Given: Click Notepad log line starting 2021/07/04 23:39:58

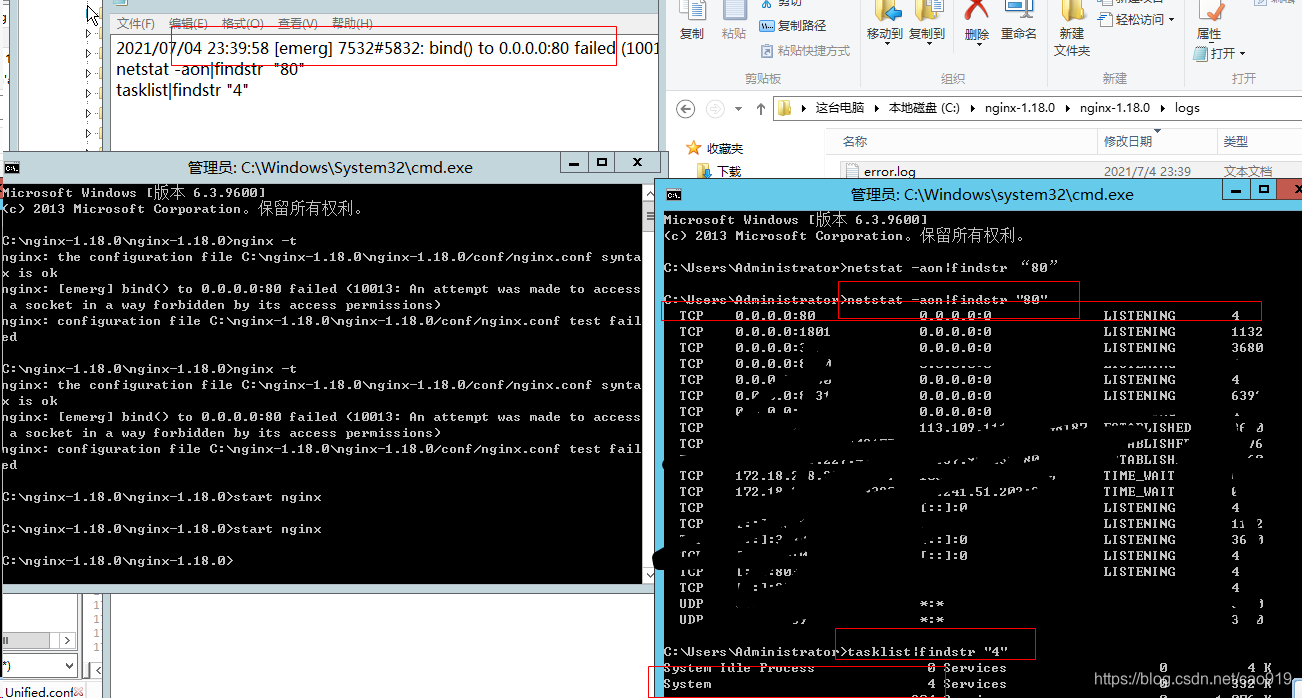Looking at the screenshot, I should 387,48.
